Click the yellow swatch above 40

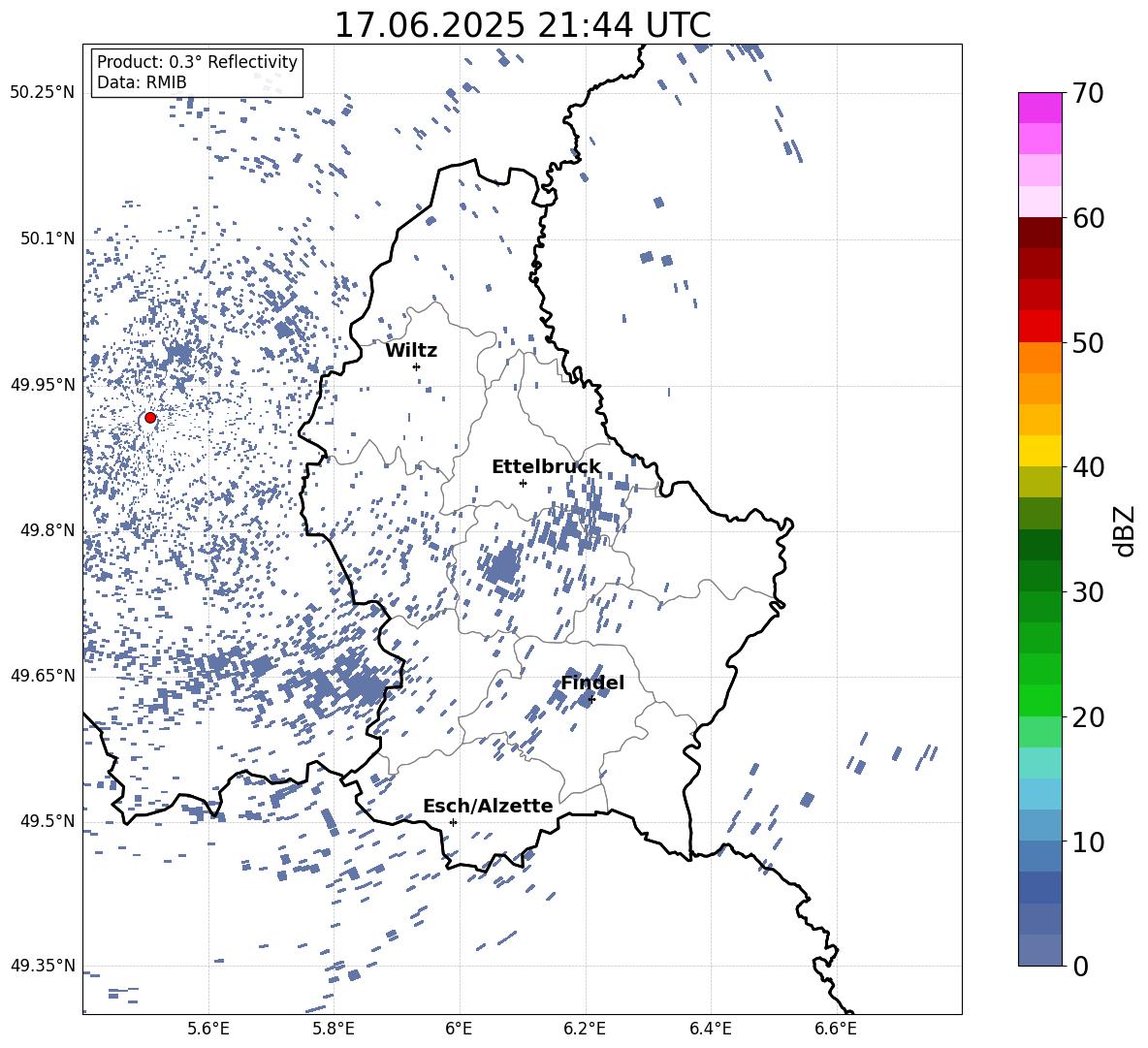tap(1039, 451)
